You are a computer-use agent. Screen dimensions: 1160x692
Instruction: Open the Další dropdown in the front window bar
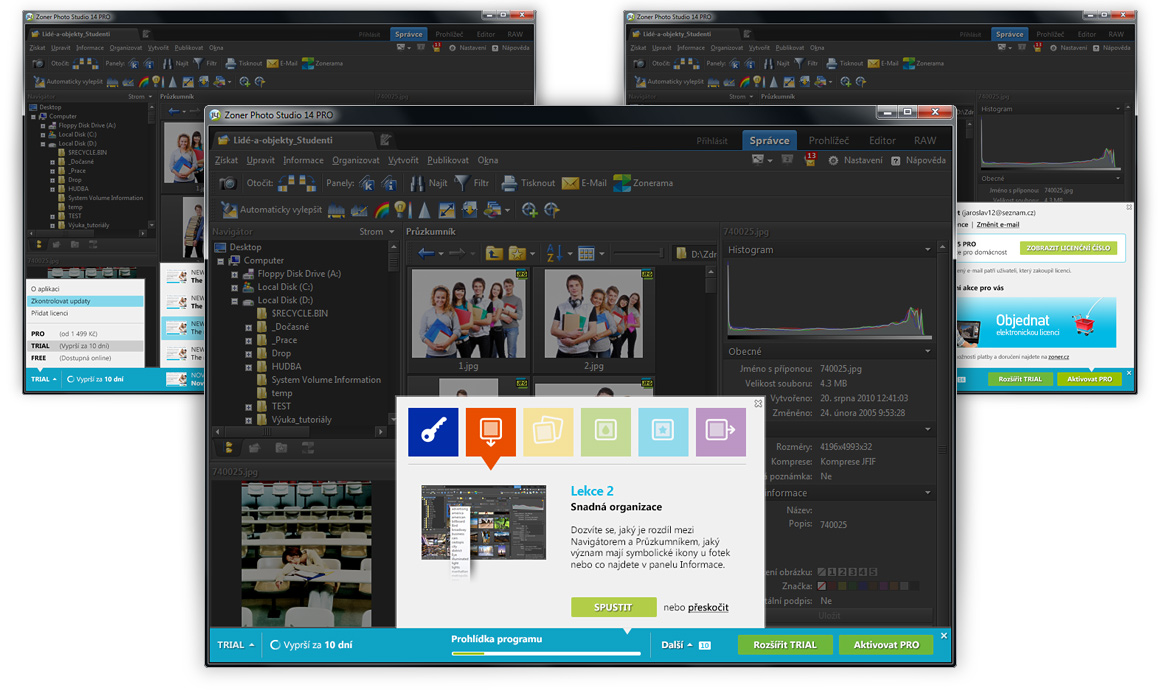pyautogui.click(x=685, y=645)
